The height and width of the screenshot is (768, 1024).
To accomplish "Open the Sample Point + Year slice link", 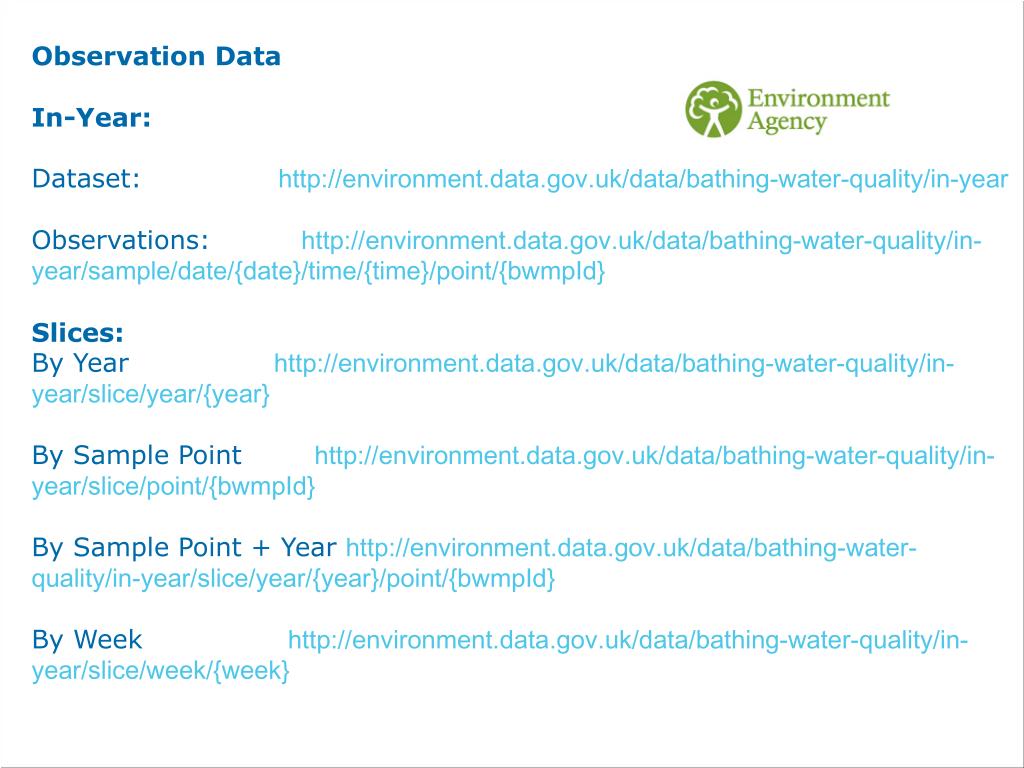I will 474,563.
